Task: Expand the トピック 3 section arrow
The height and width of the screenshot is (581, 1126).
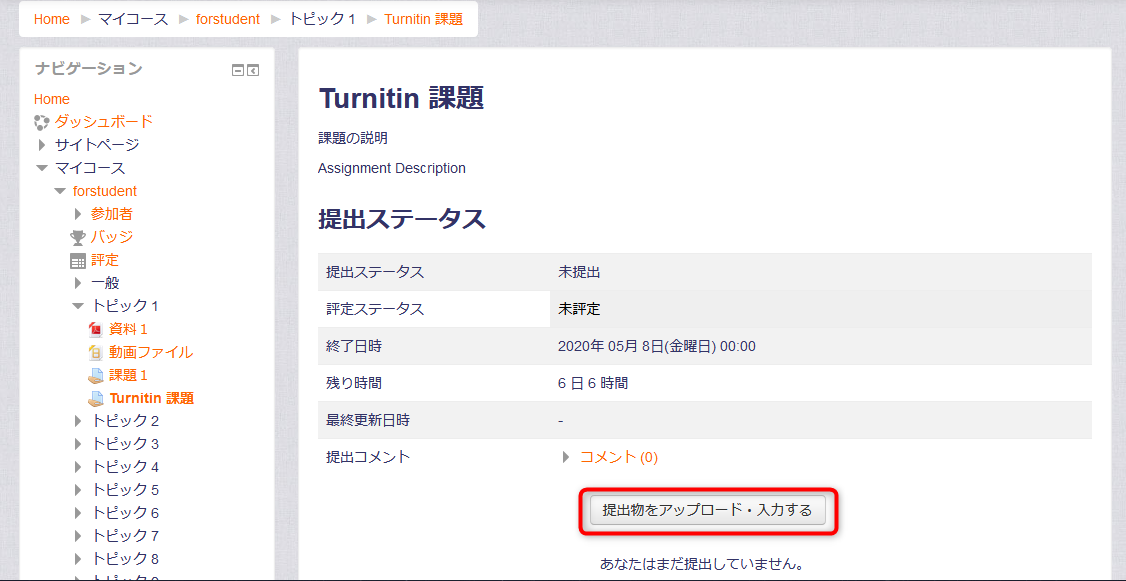Action: (78, 444)
